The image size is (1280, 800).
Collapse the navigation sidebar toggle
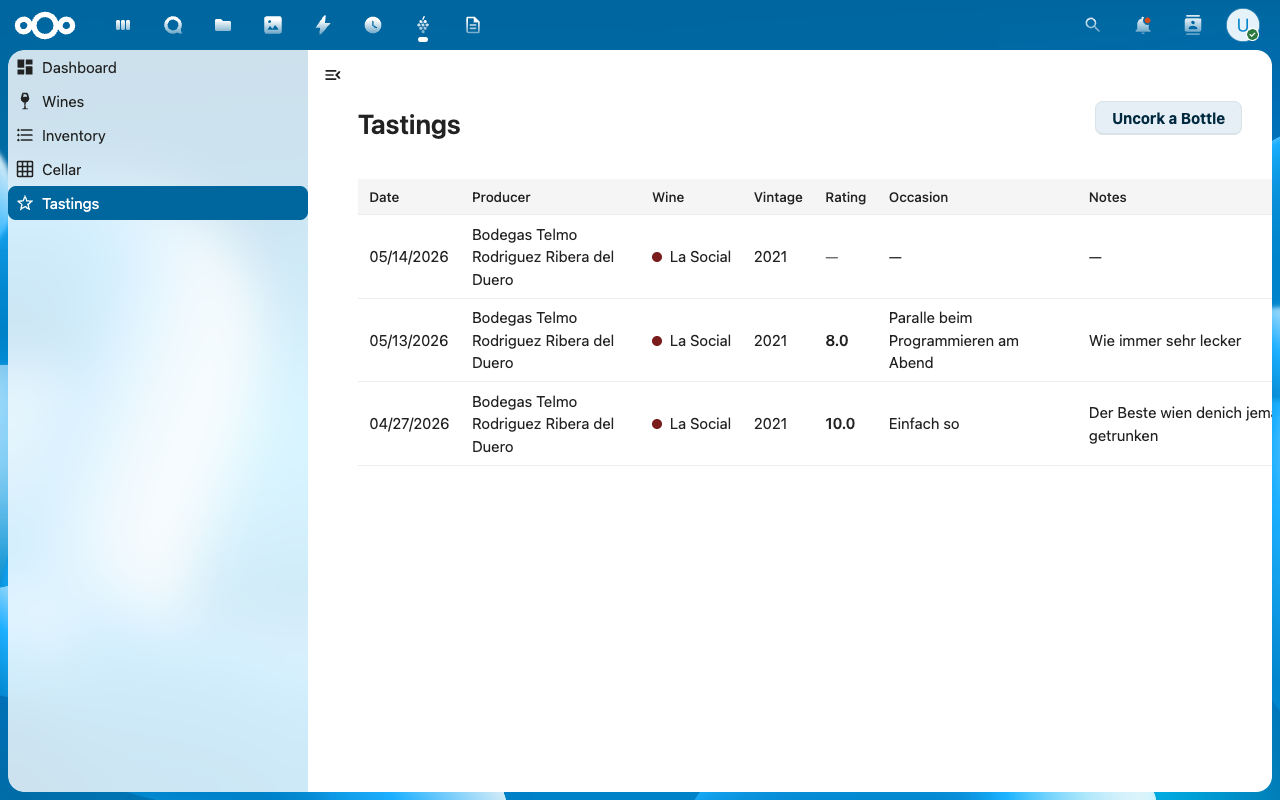pos(333,75)
